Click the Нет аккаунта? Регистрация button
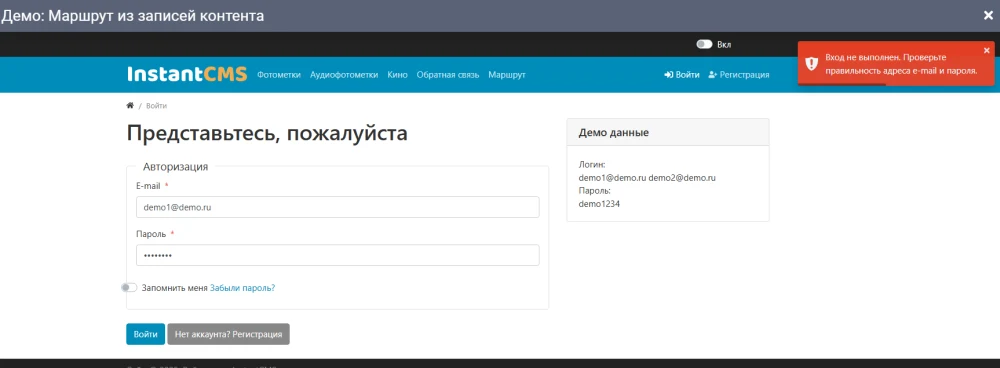 tap(228, 334)
